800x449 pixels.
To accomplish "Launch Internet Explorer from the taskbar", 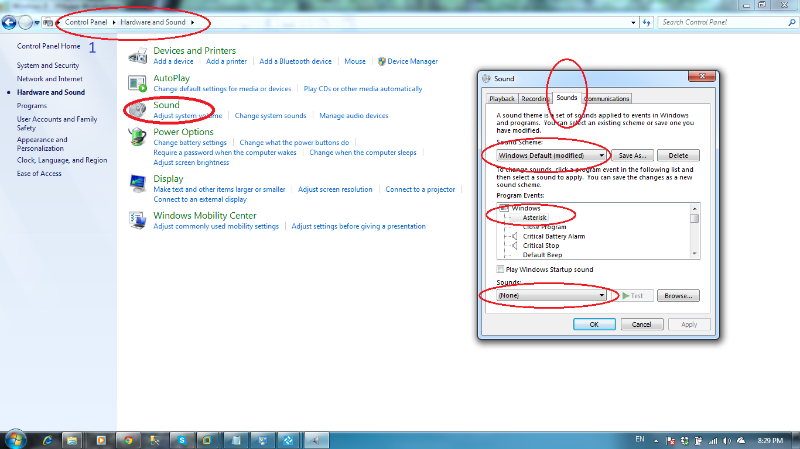I will pyautogui.click(x=47, y=440).
